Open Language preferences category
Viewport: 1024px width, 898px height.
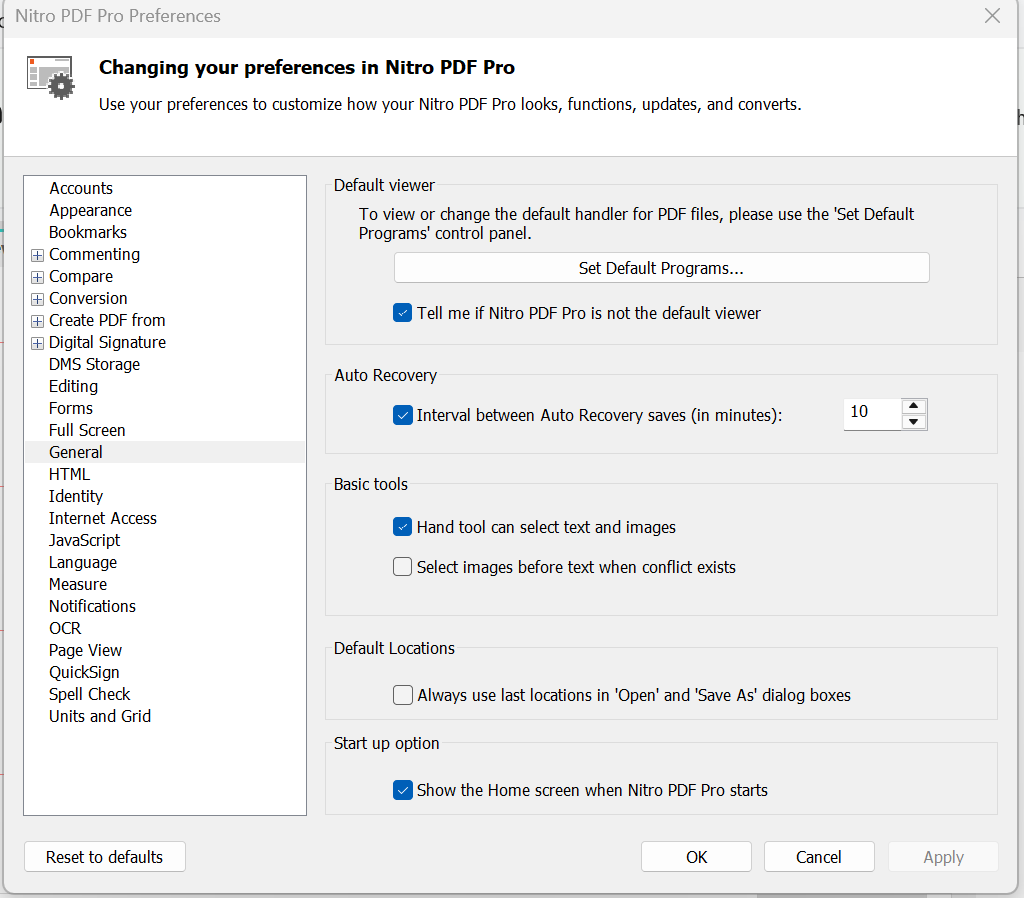(x=83, y=562)
